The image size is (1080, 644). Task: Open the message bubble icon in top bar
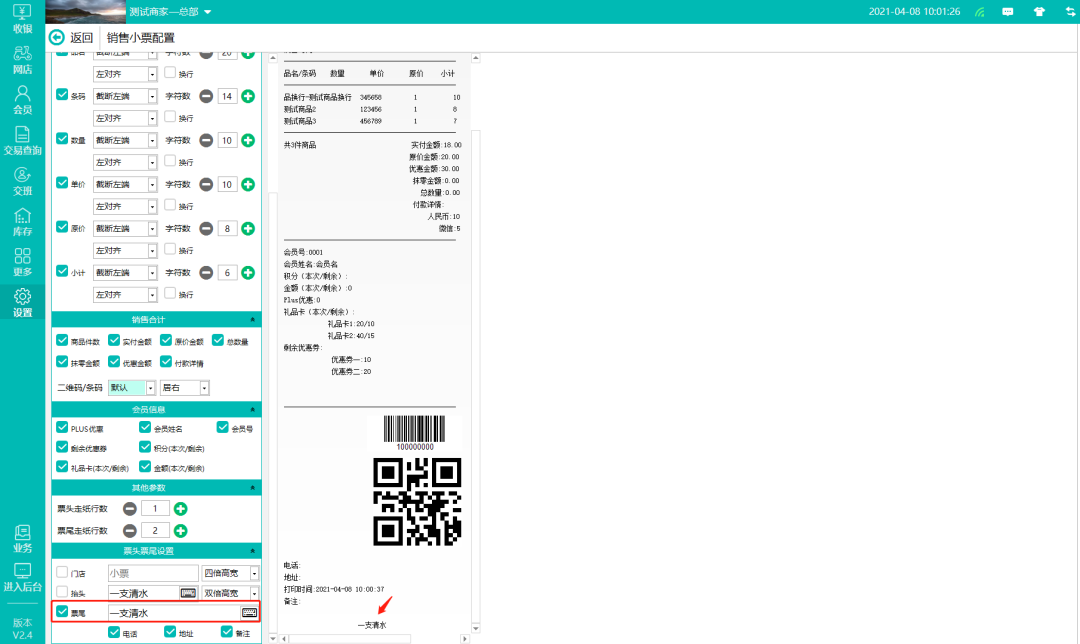(1007, 12)
